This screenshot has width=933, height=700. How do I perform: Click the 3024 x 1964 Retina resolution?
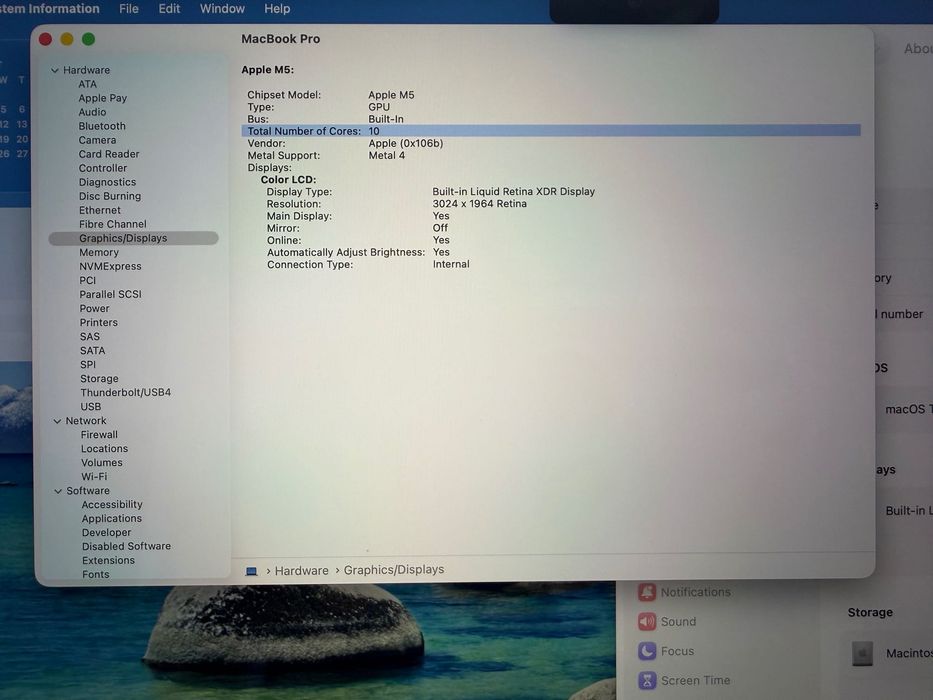tap(479, 204)
